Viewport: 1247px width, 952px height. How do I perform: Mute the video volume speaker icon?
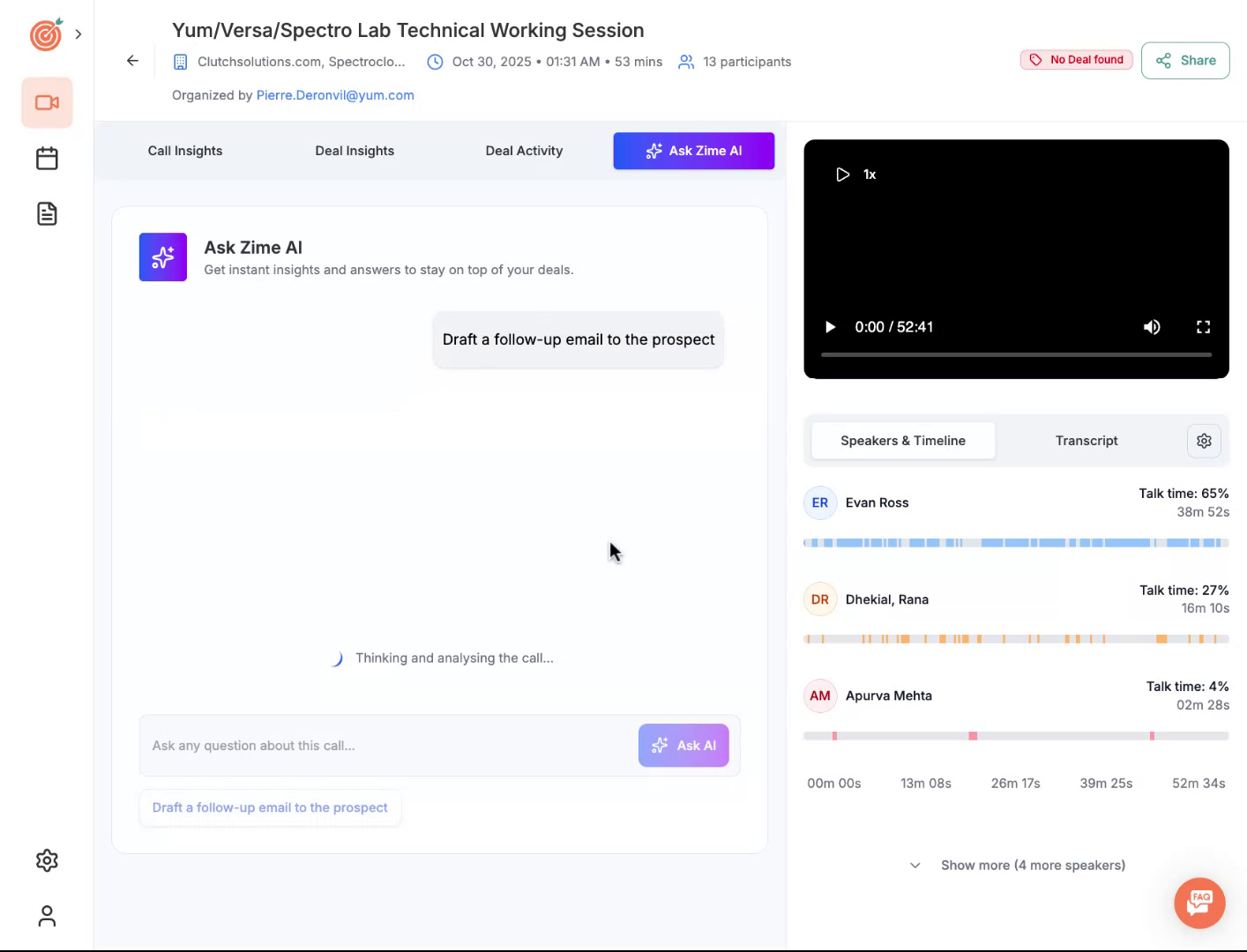(1152, 327)
